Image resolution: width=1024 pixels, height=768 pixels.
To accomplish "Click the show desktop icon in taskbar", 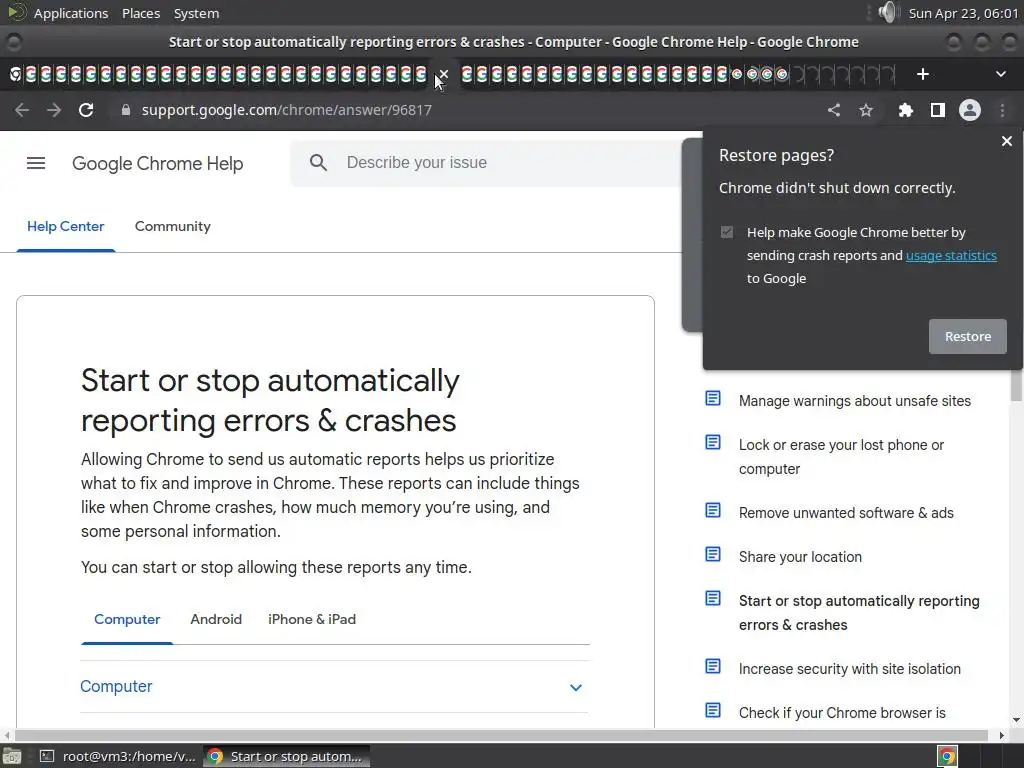I will pyautogui.click(x=12, y=756).
